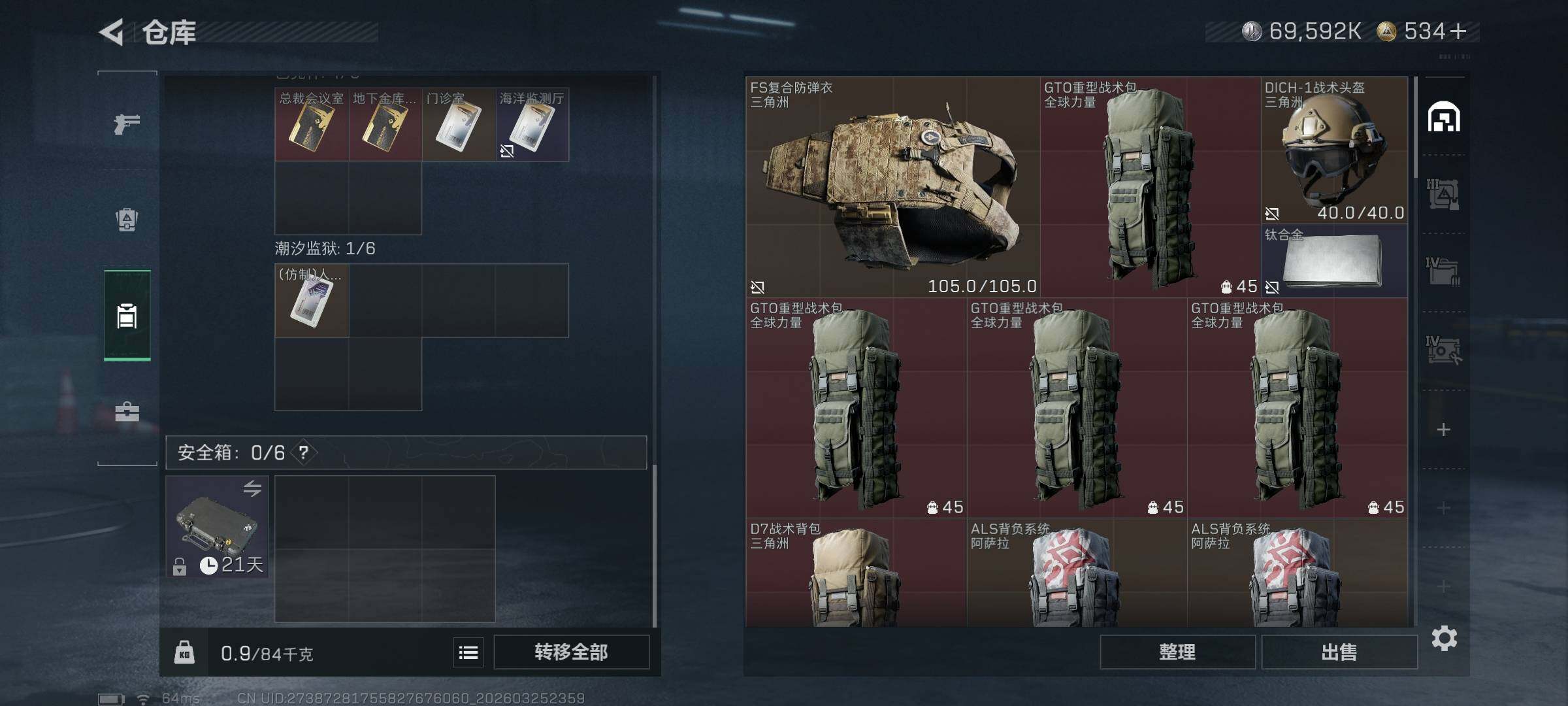Go back using the arrow beside 仓库
Image resolution: width=1568 pixels, height=706 pixels.
coord(112,32)
